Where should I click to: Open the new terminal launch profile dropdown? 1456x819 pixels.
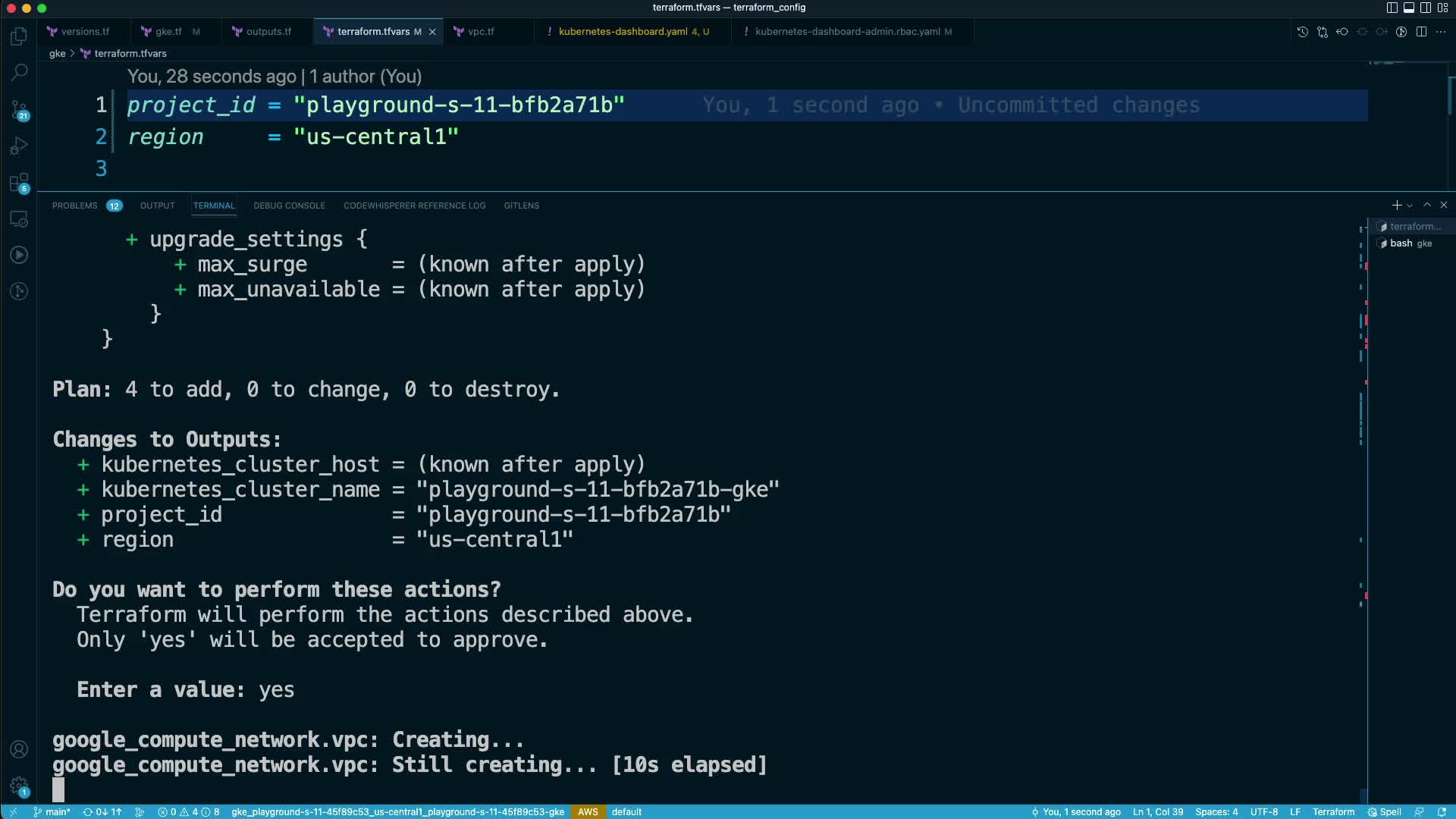(x=1410, y=206)
